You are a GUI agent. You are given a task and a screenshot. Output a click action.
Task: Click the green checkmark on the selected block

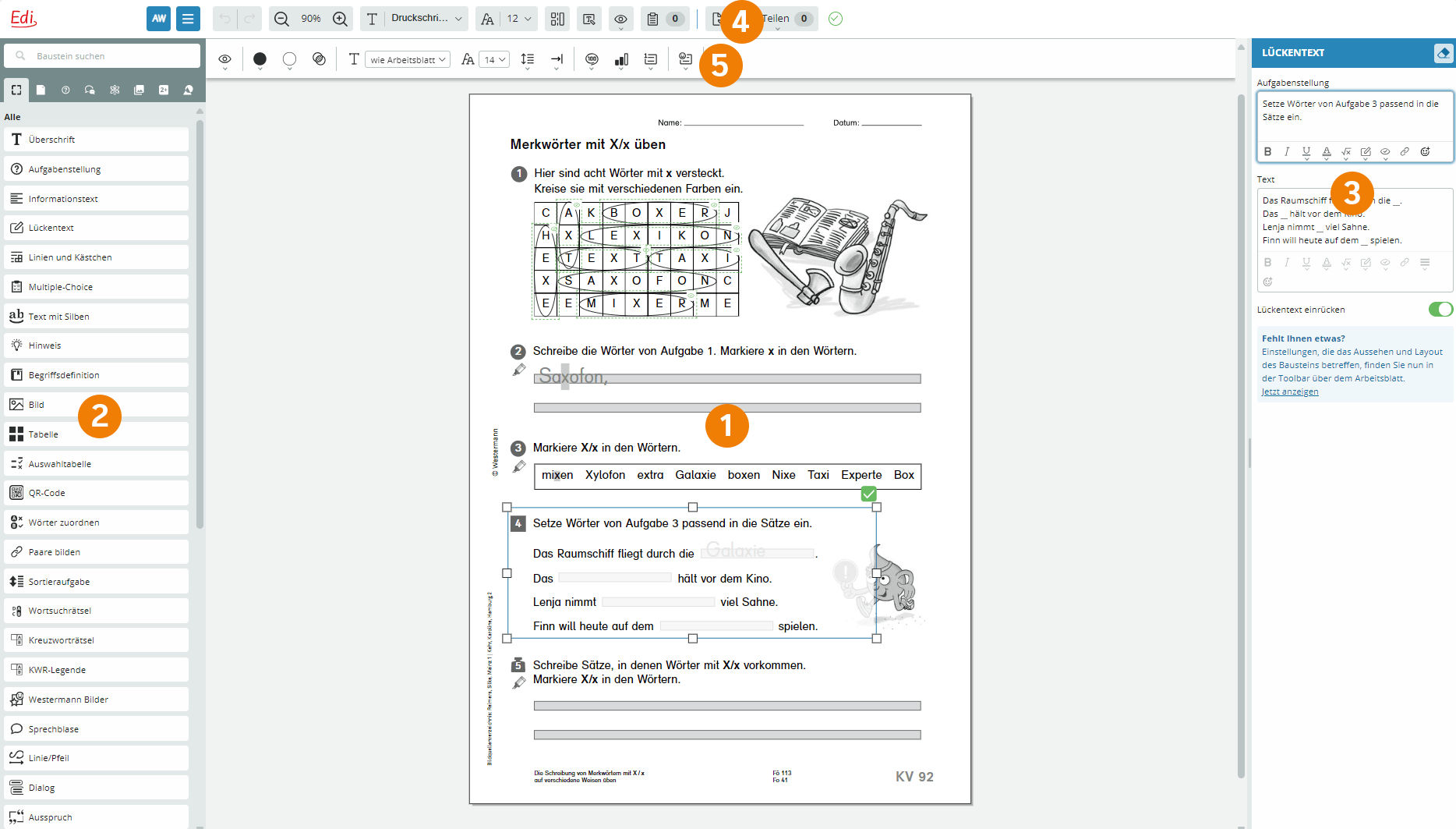pyautogui.click(x=868, y=494)
